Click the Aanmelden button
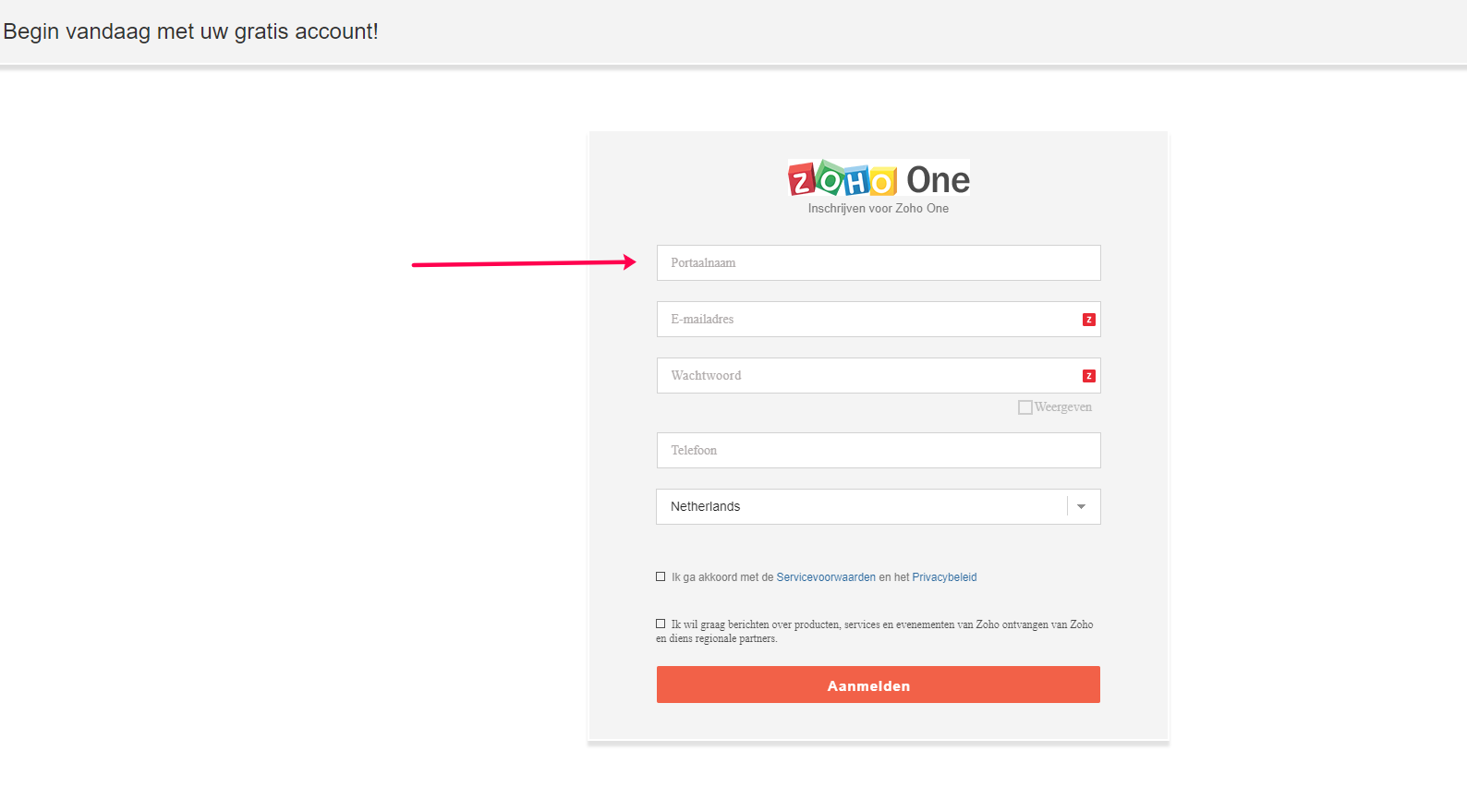The width and height of the screenshot is (1467, 812). 879,685
